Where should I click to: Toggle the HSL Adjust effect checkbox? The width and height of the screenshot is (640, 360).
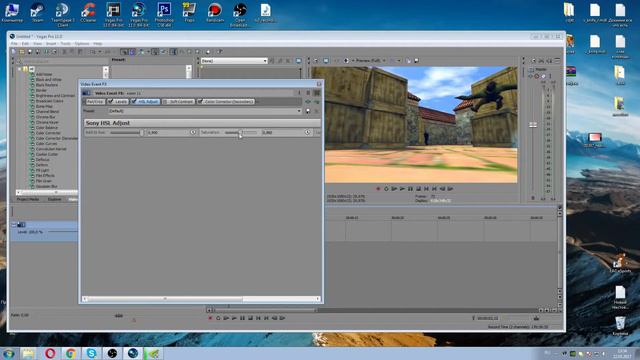[134, 102]
